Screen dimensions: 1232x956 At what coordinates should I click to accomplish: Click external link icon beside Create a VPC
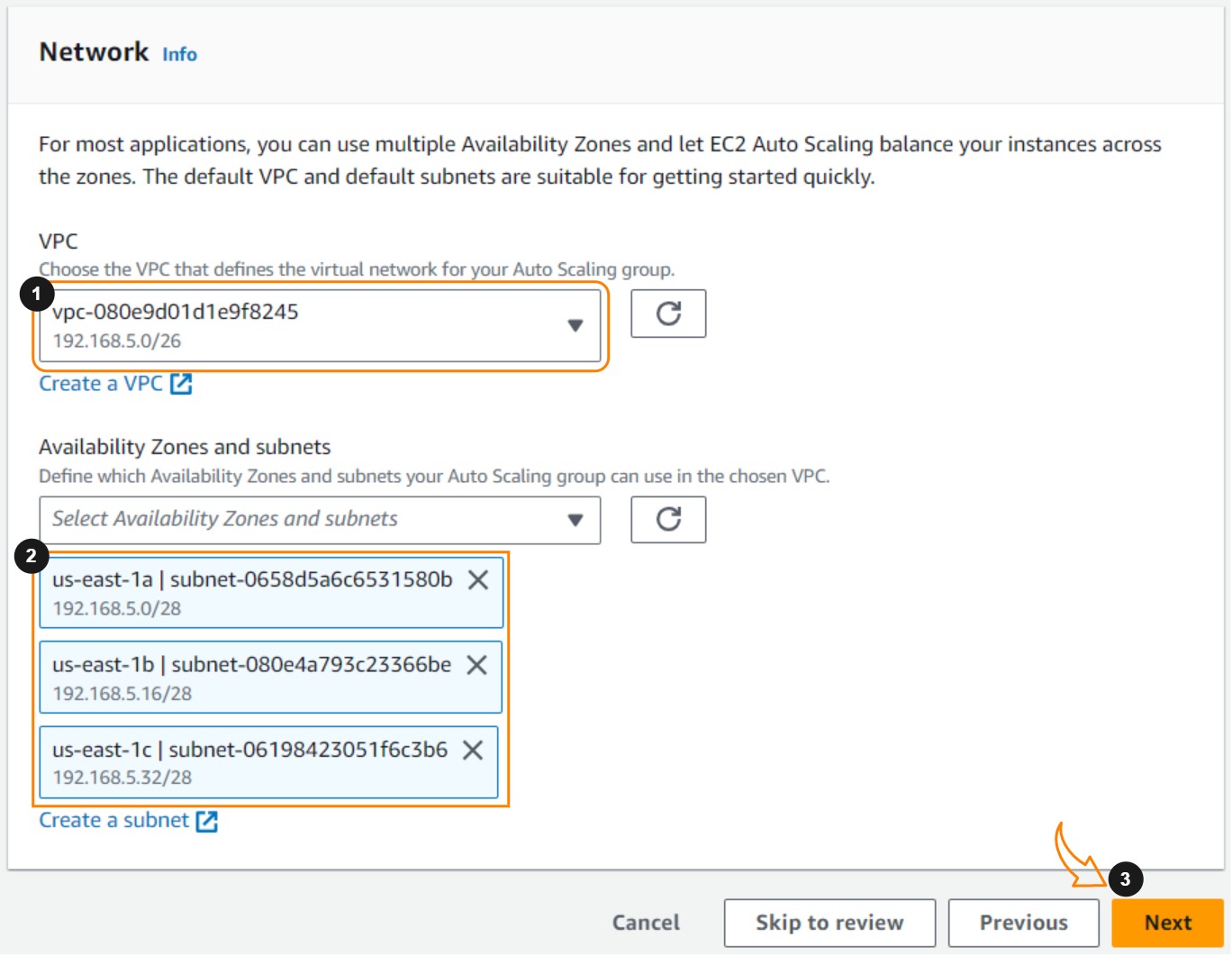pyautogui.click(x=182, y=384)
